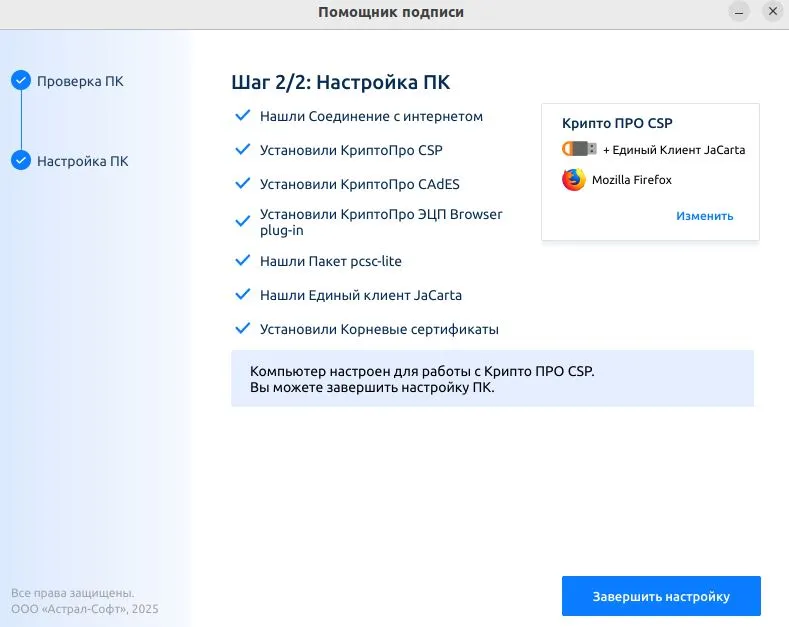Click the checkmark beside Установили Корневые сертификаты
Screen dimensions: 789x627
point(243,328)
